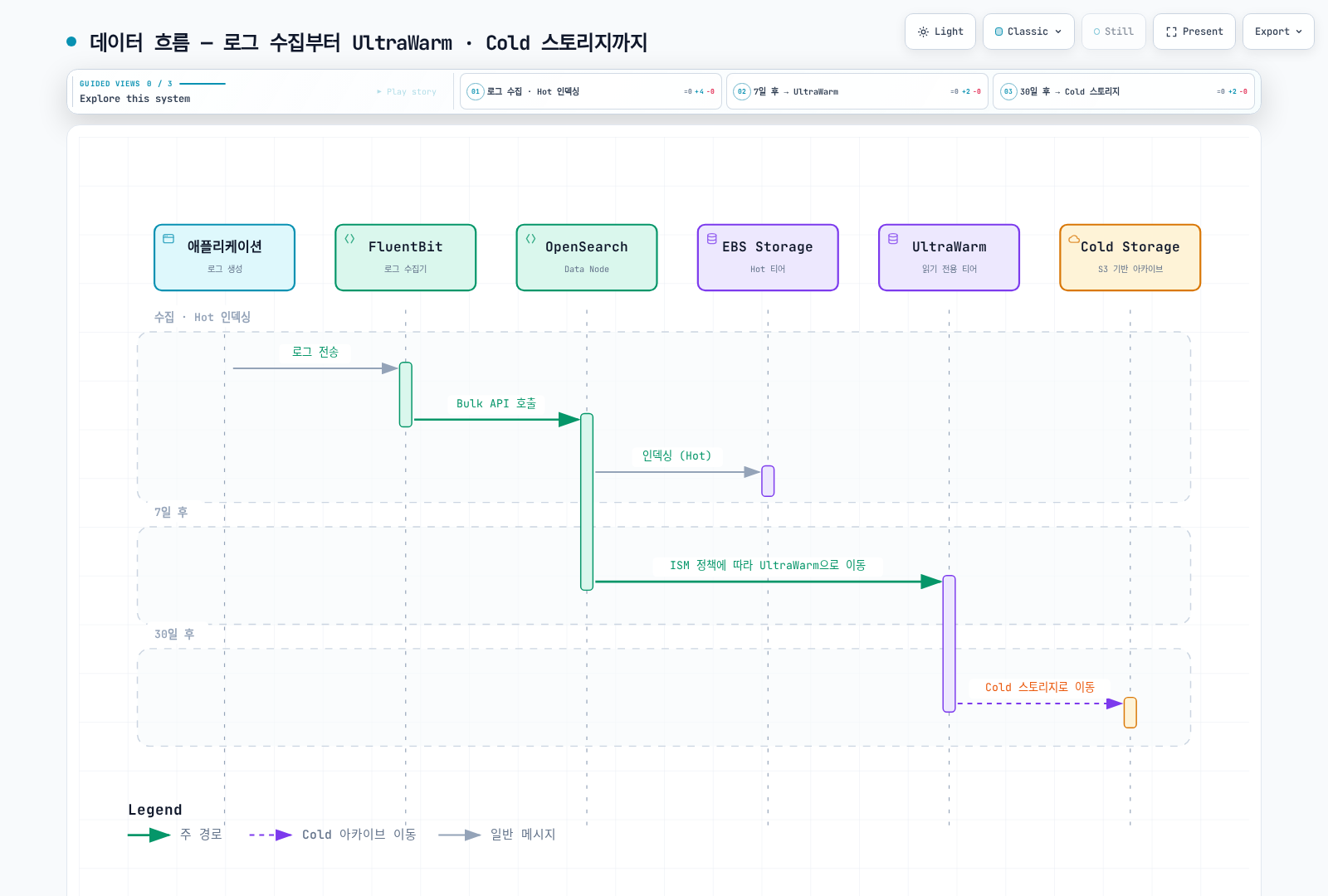
Task: Select the 애플리케이션 participant box
Action: 225,257
